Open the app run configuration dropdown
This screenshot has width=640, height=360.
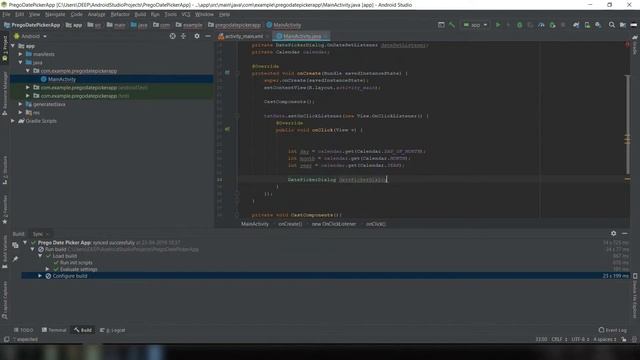tap(475, 25)
